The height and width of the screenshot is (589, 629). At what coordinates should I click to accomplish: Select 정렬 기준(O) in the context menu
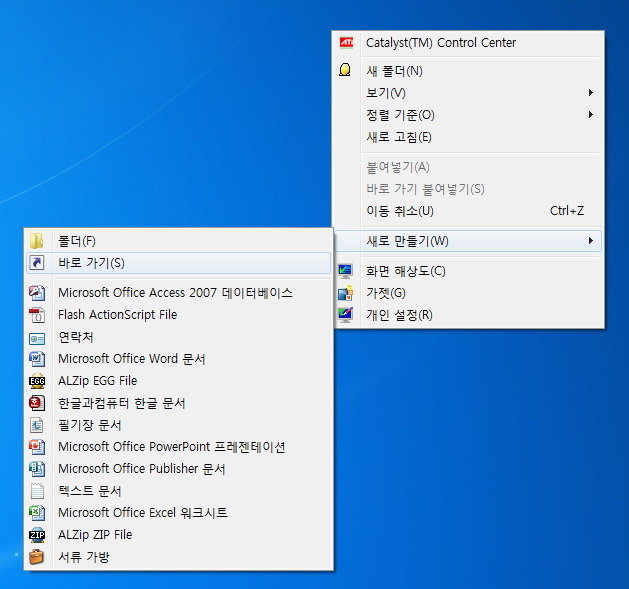pyautogui.click(x=468, y=115)
